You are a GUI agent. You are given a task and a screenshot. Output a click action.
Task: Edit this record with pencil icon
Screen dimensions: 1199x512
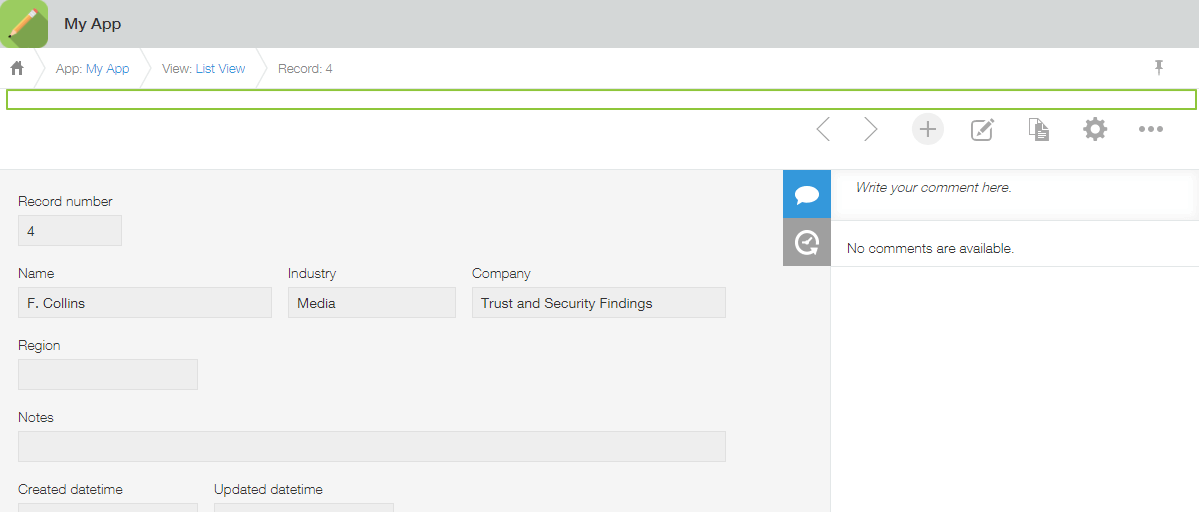[x=983, y=129]
